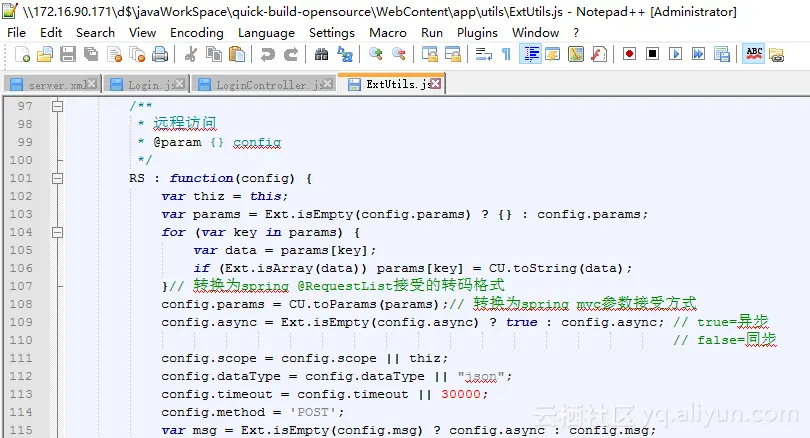Collapse the comment fold at line 97
Image resolution: width=810 pixels, height=438 pixels.
[57, 106]
